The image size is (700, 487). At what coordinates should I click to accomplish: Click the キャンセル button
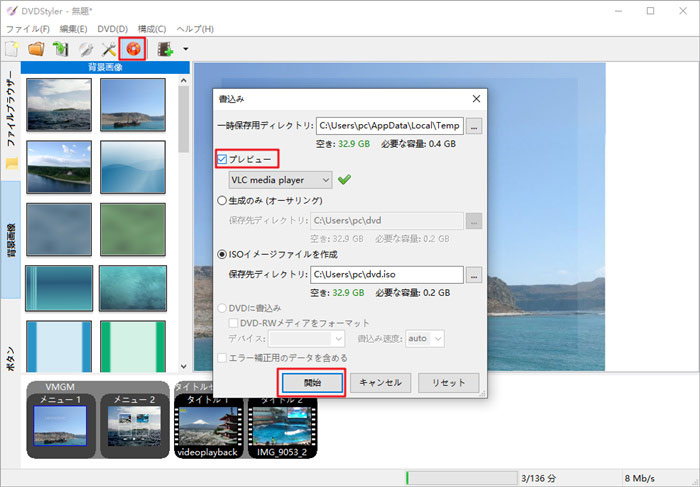coord(380,383)
